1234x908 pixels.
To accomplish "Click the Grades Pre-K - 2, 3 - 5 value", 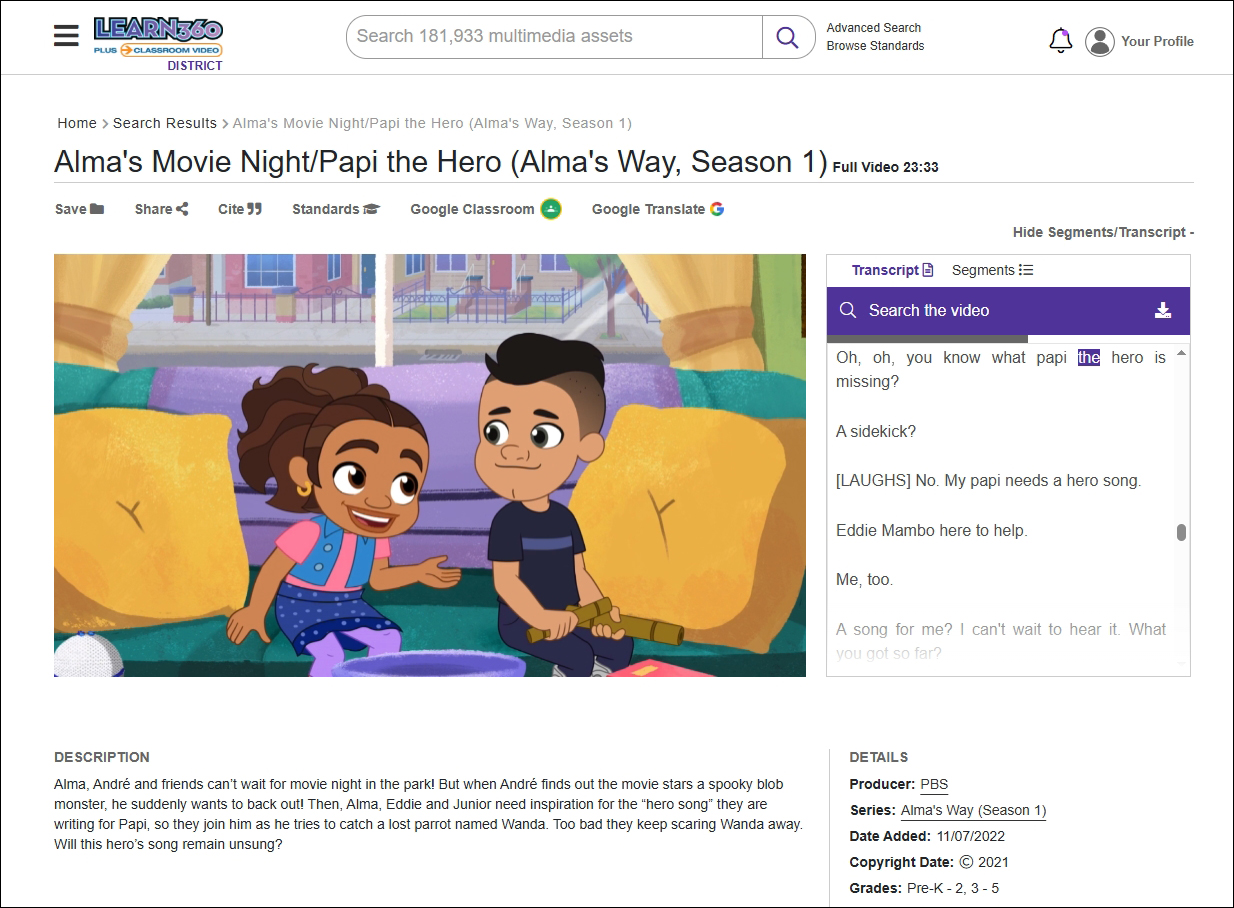I will [953, 888].
